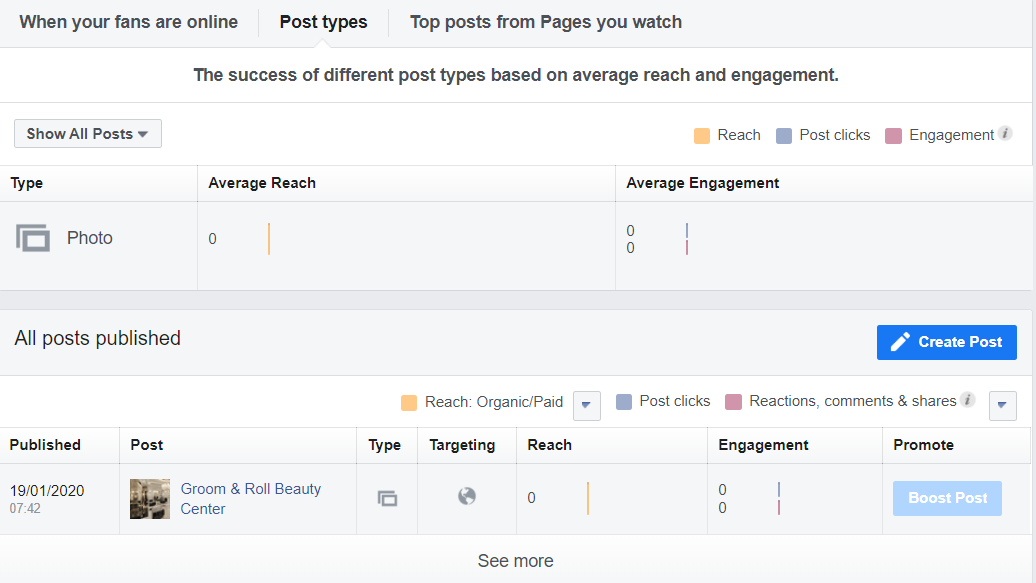Click the orange Reach legend swatch

(x=702, y=136)
